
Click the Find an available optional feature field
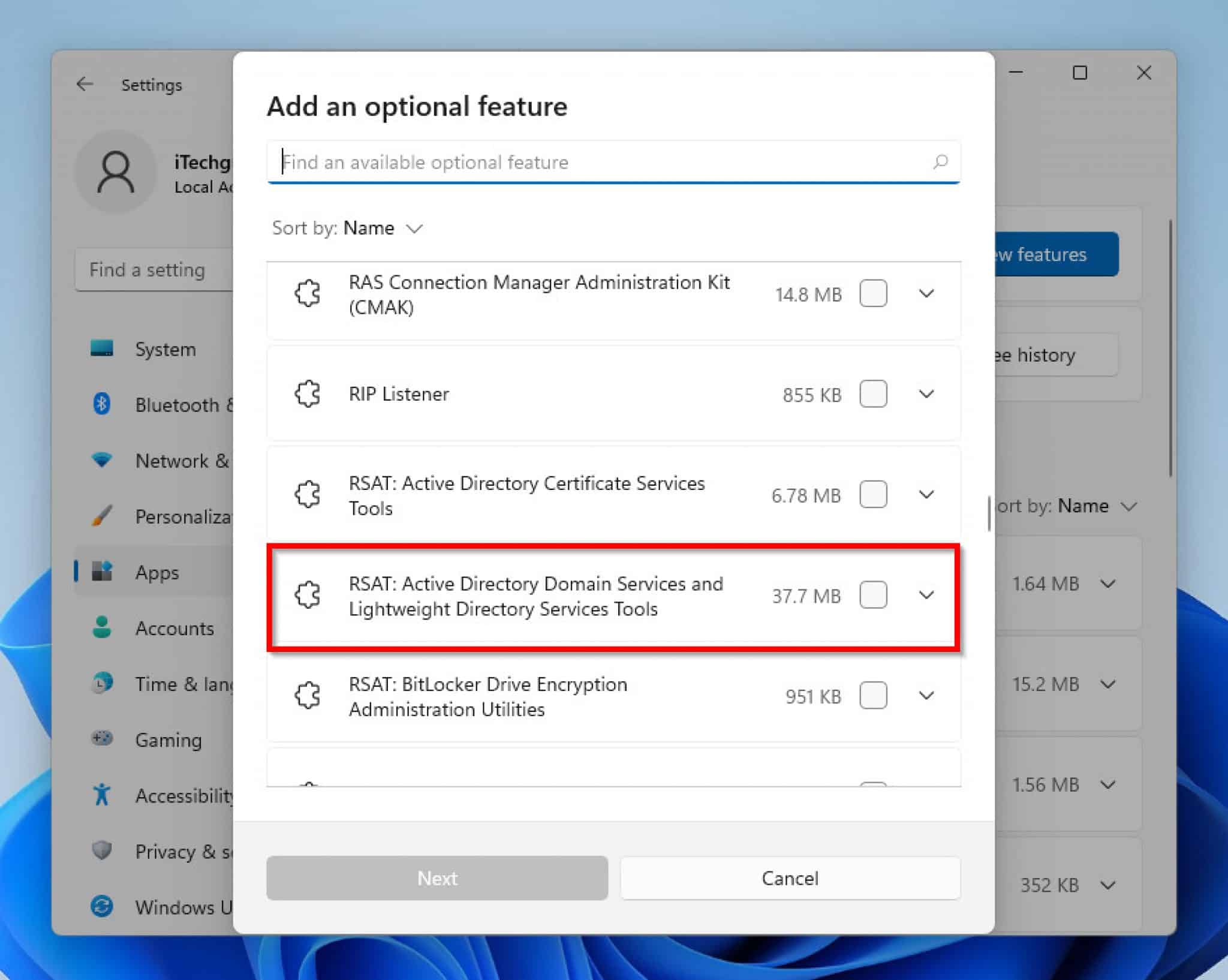point(613,162)
